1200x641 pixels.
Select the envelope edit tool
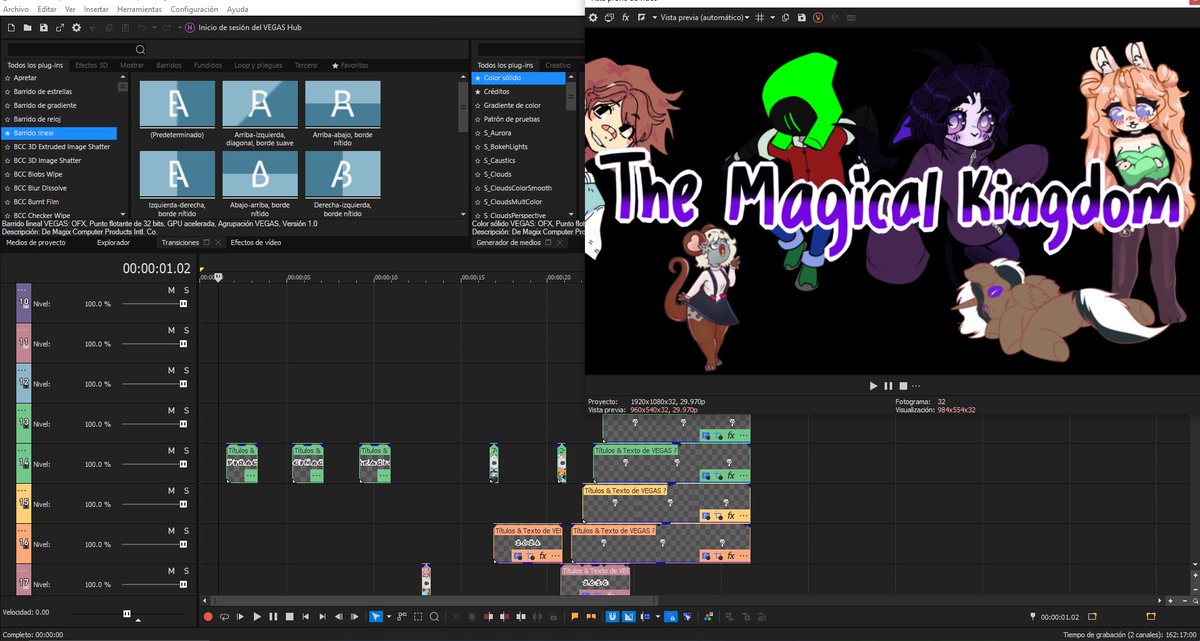[402, 617]
